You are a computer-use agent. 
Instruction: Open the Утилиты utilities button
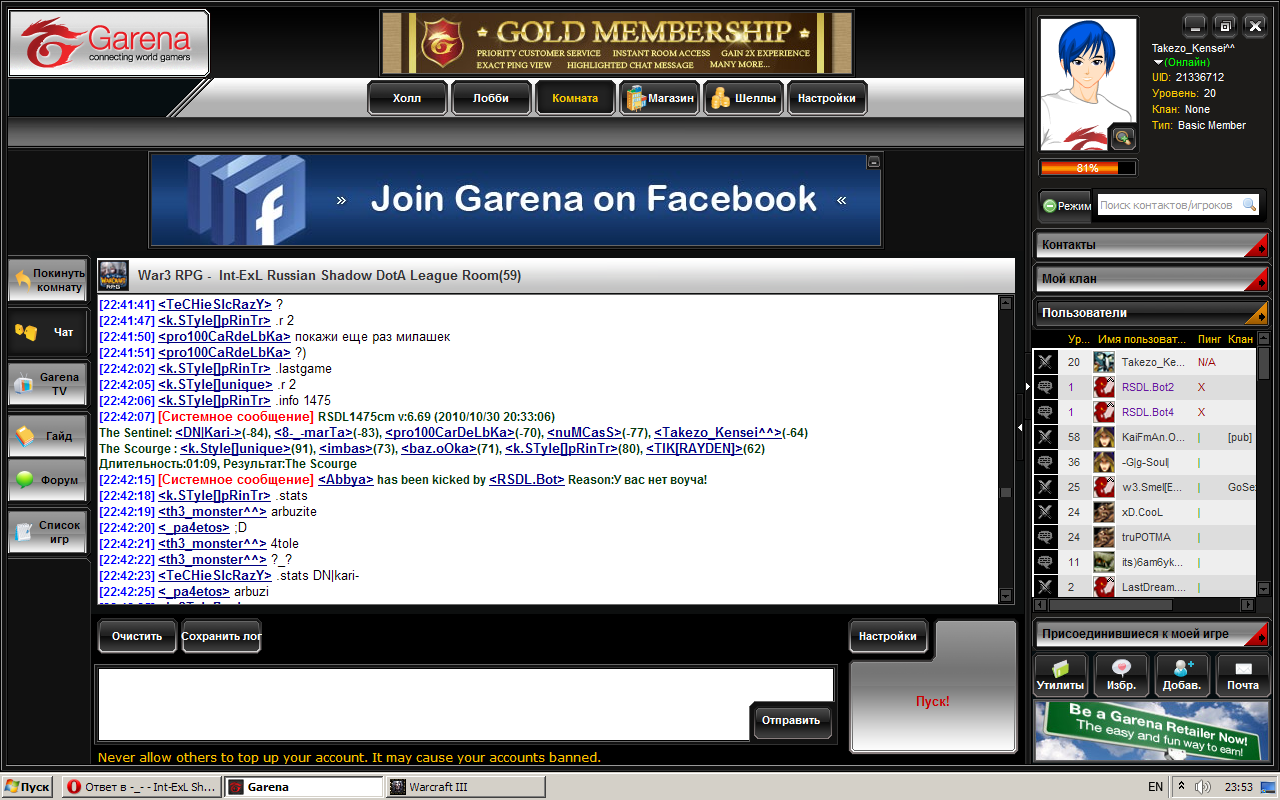(x=1060, y=676)
